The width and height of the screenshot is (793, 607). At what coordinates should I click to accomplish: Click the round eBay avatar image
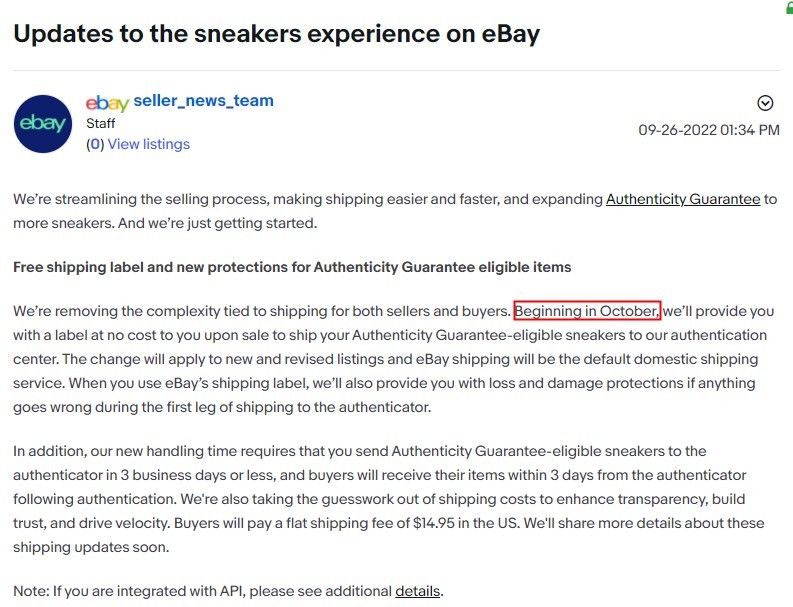[43, 124]
